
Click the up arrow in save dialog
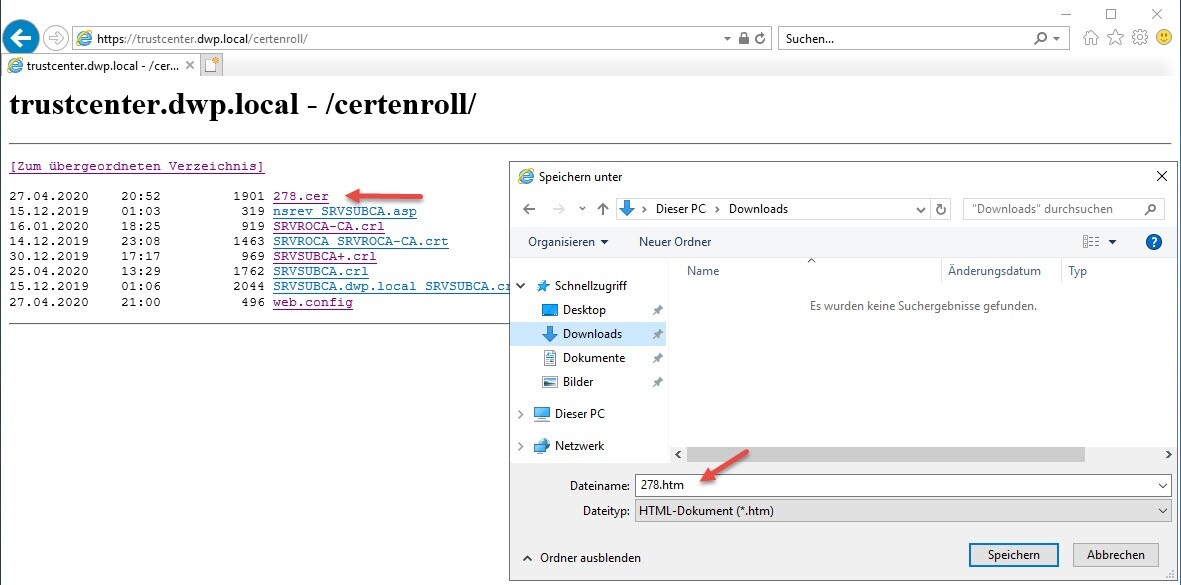[602, 209]
